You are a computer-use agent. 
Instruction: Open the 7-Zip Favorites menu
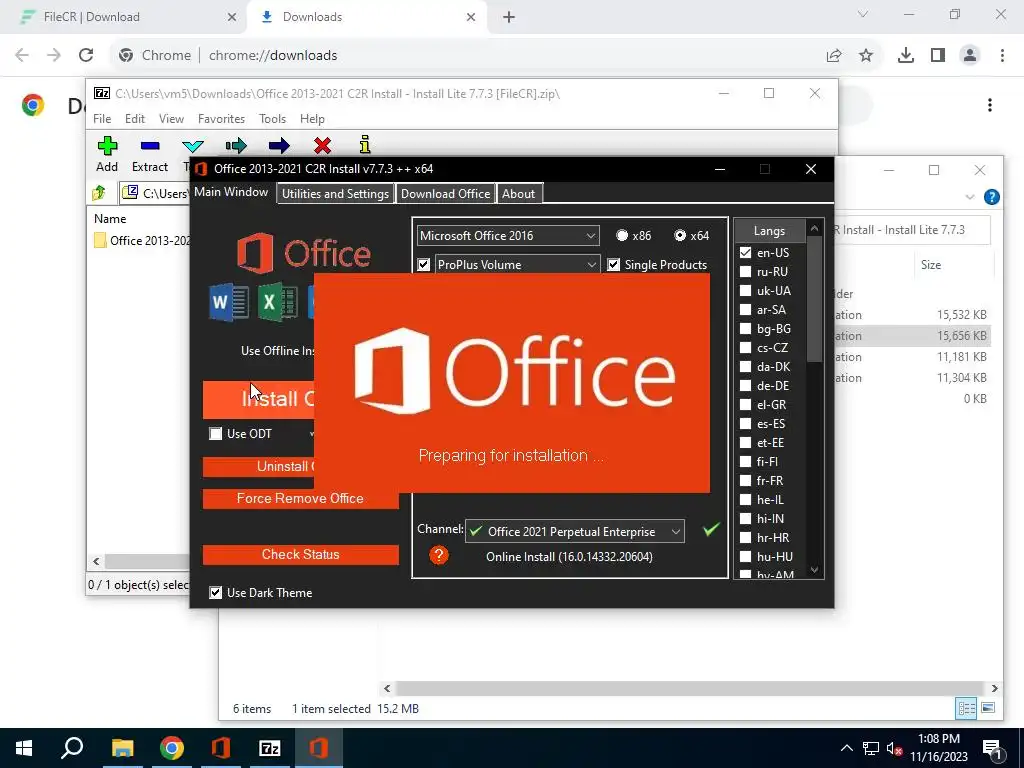[x=221, y=119]
